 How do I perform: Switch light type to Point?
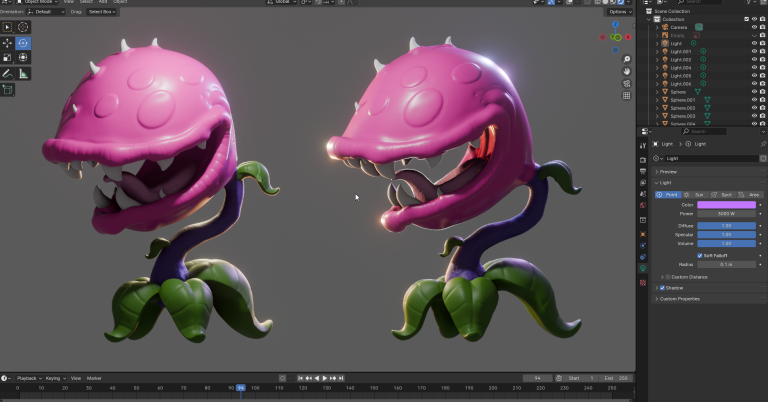(x=668, y=195)
